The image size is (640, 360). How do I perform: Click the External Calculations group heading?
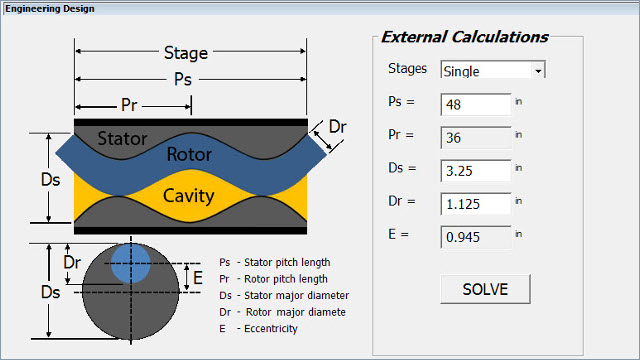point(464,37)
